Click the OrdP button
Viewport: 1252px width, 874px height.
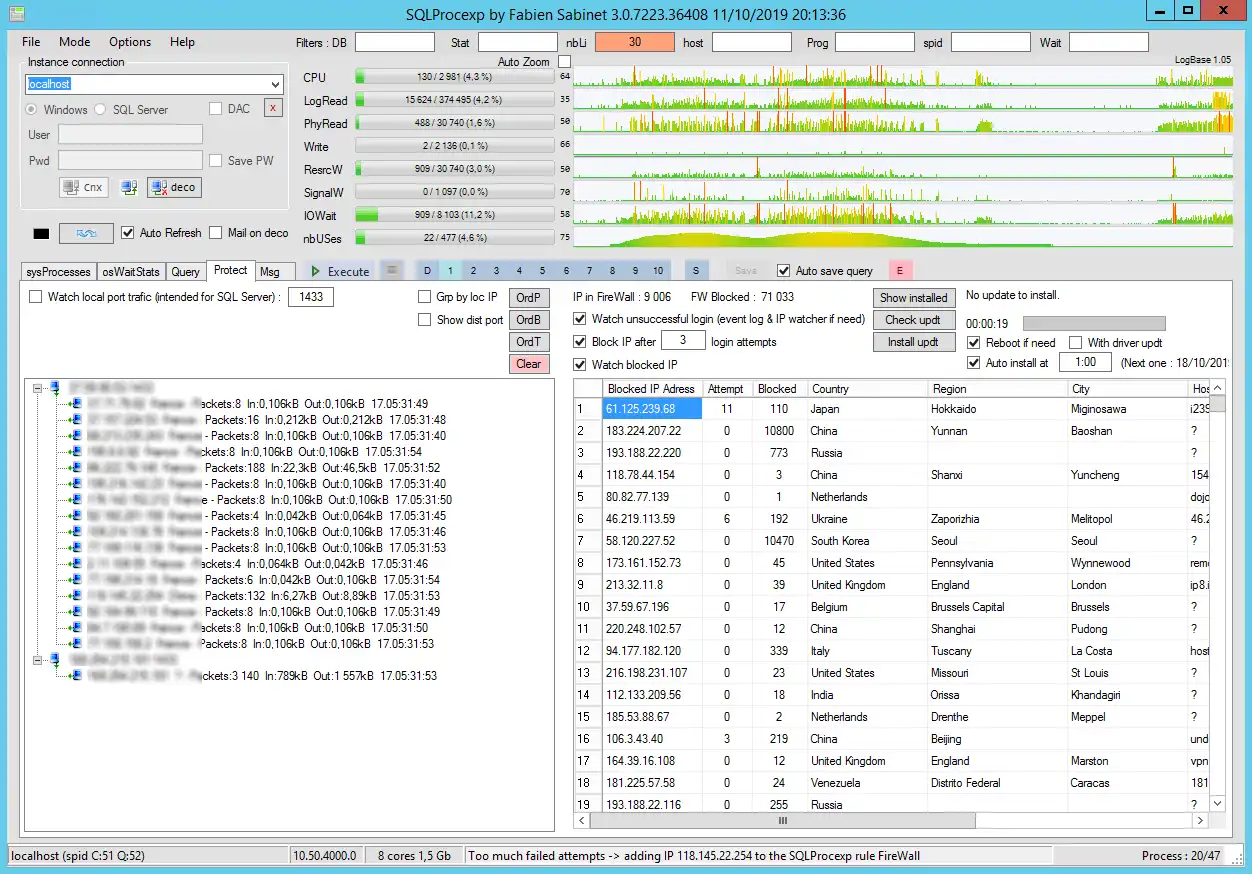pos(529,298)
